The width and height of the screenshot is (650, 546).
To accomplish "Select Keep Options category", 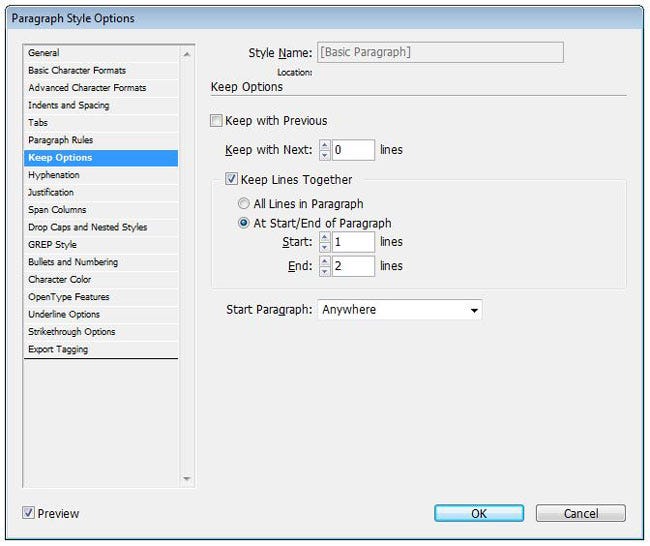I will (101, 158).
